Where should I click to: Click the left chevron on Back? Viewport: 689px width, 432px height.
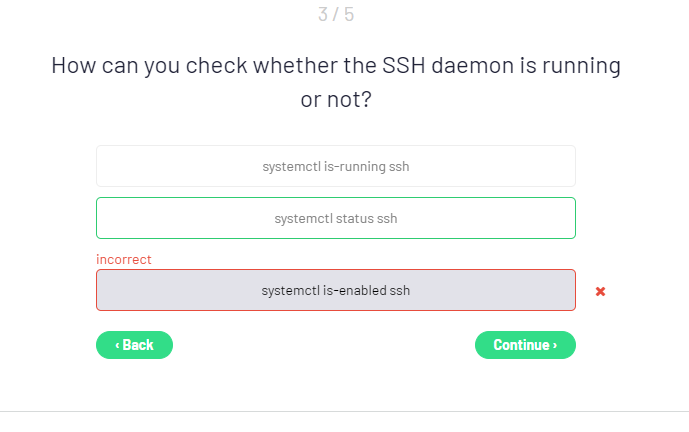[117, 345]
